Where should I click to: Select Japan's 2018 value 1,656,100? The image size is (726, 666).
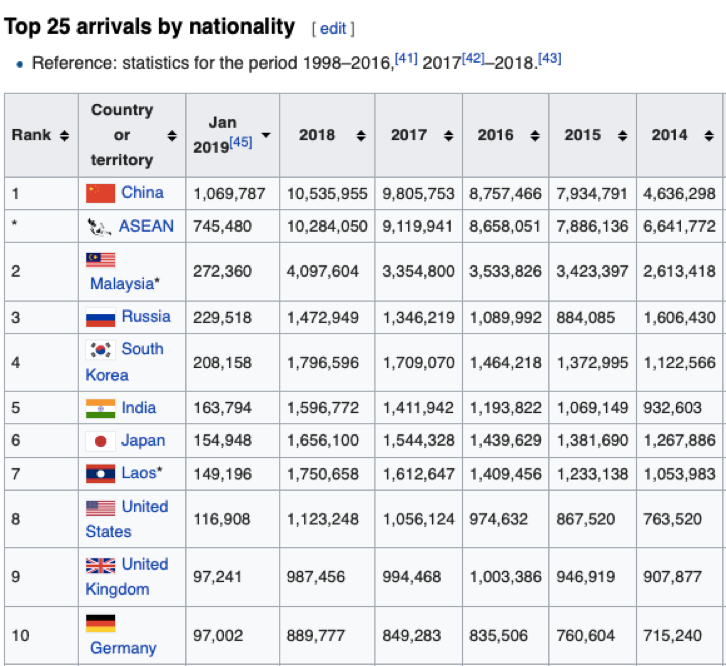click(x=323, y=440)
